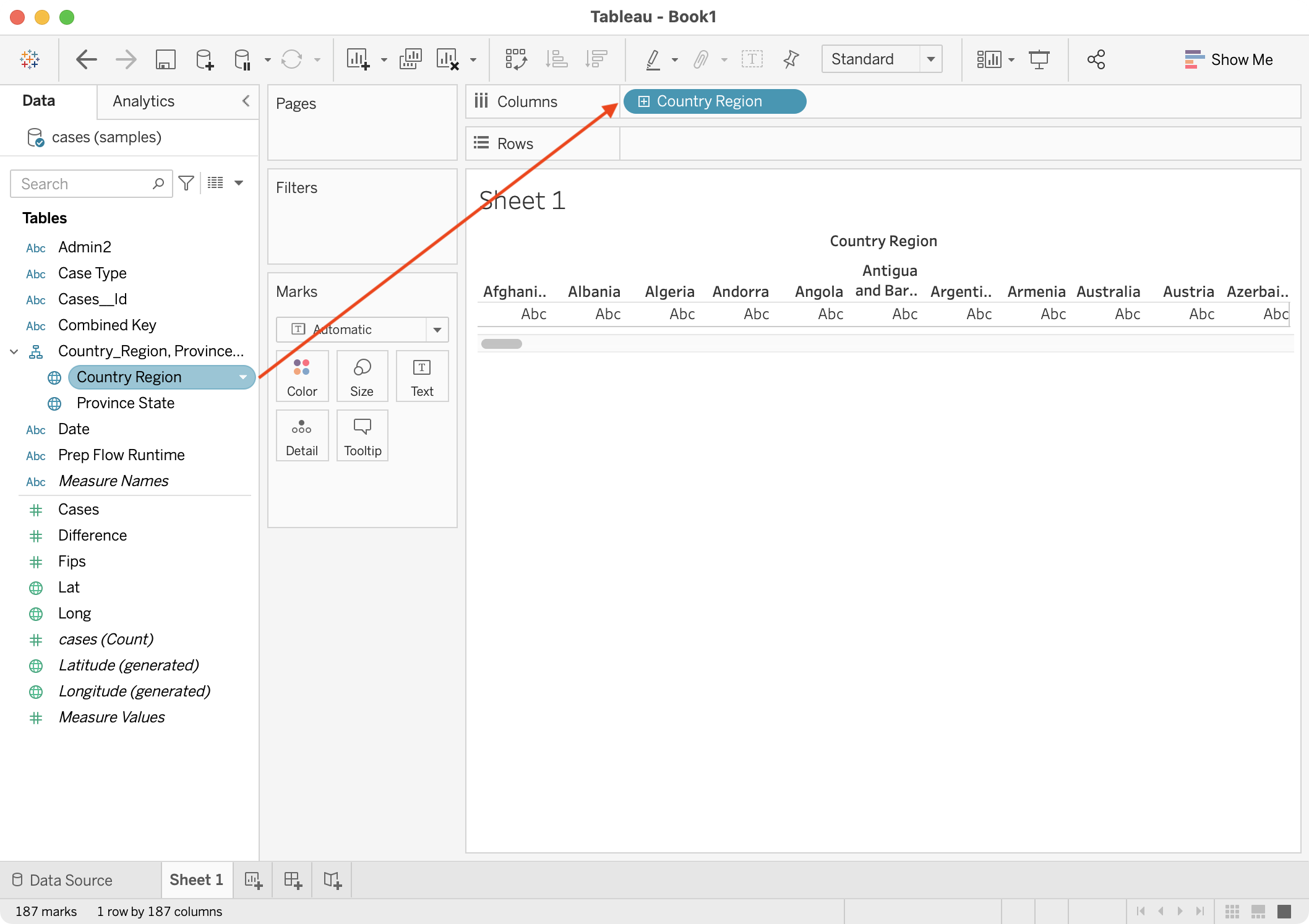
Task: Click the Swap Rows and Columns icon
Action: click(x=516, y=59)
